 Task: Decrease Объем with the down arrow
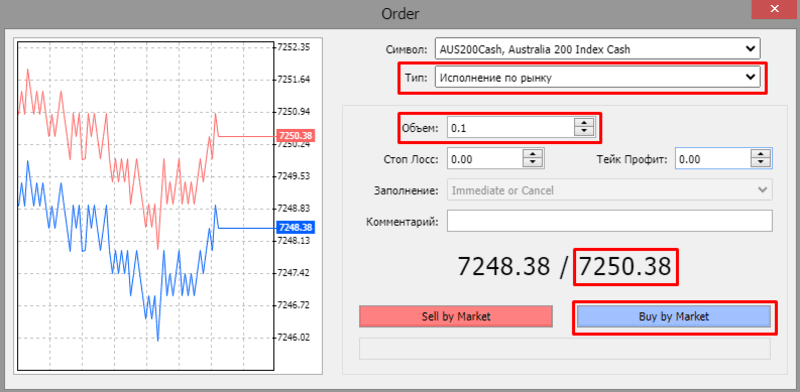click(584, 132)
